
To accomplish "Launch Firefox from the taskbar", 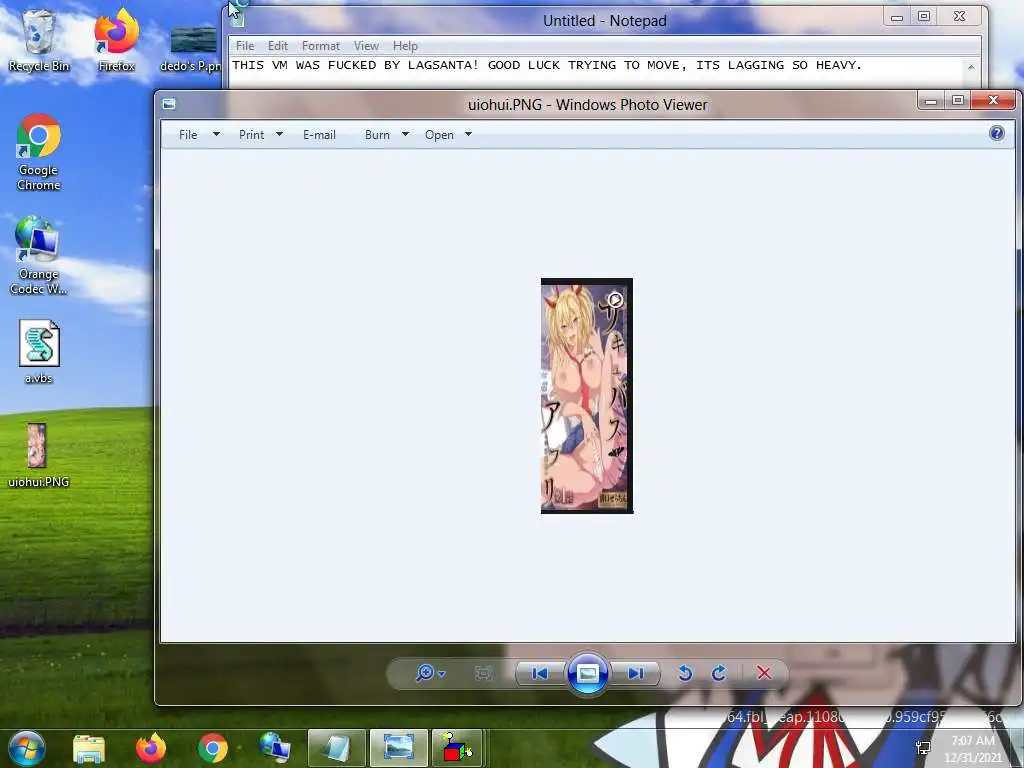I will (151, 748).
